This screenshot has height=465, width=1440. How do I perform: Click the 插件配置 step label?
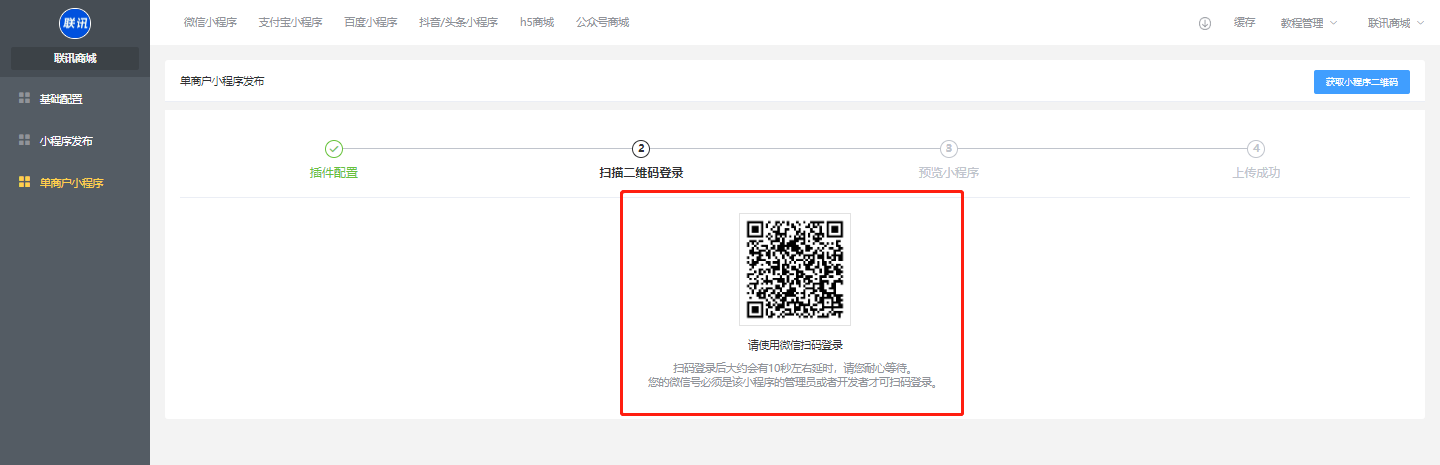(x=334, y=172)
